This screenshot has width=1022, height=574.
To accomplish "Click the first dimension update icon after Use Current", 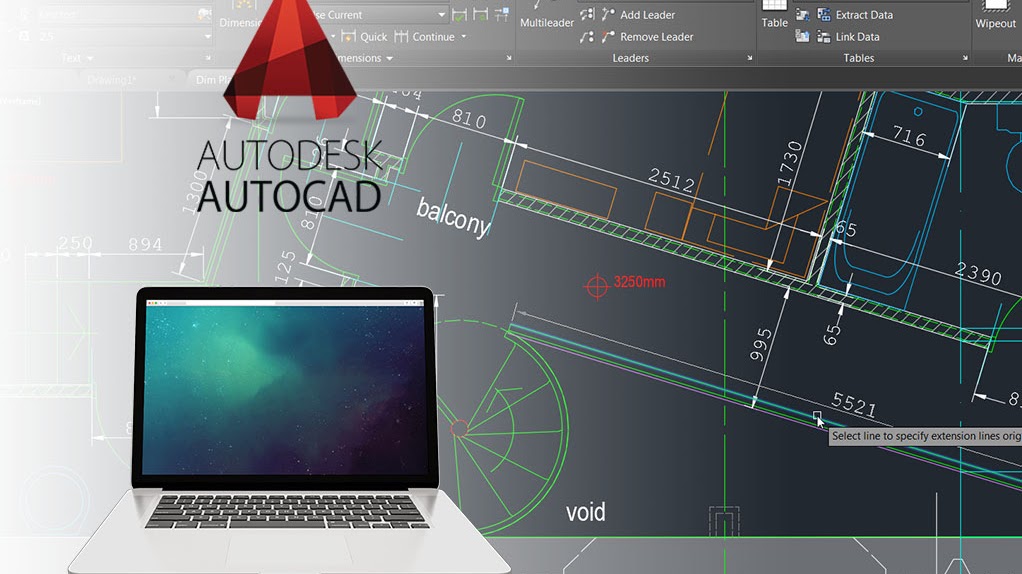I will click(460, 14).
